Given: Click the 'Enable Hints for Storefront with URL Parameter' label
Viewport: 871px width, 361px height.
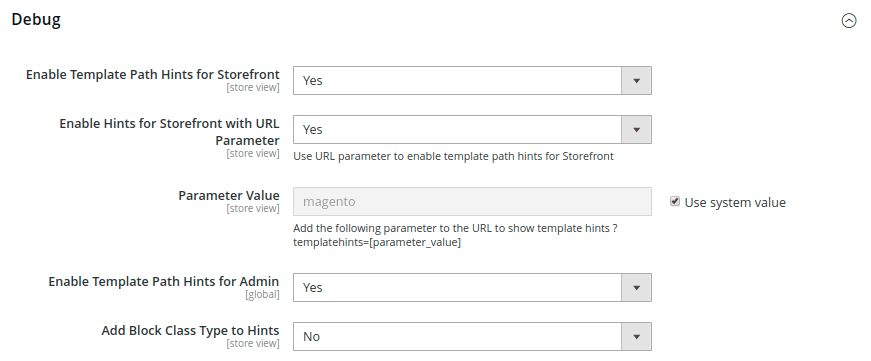Looking at the screenshot, I should (169, 132).
